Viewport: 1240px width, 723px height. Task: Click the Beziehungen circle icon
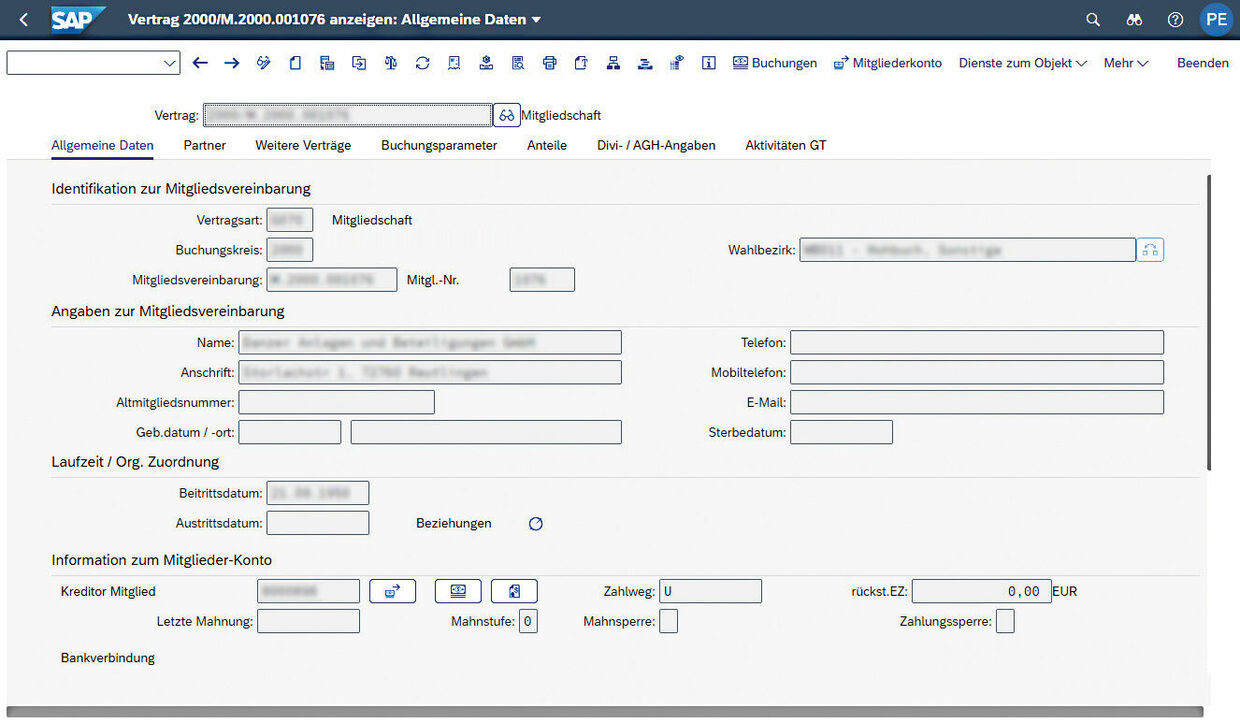pyautogui.click(x=536, y=523)
